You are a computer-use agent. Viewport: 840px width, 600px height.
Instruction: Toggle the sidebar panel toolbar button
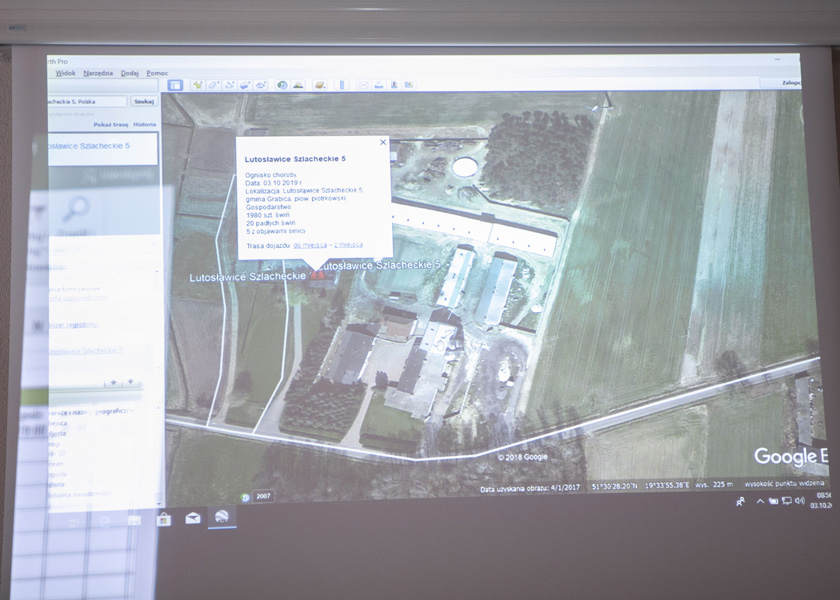[x=175, y=86]
